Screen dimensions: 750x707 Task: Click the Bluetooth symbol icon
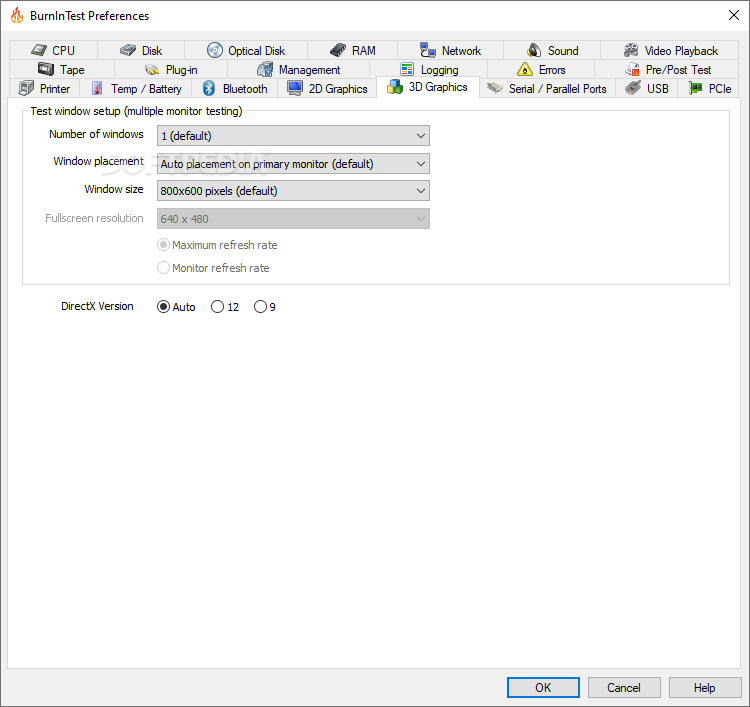click(209, 88)
